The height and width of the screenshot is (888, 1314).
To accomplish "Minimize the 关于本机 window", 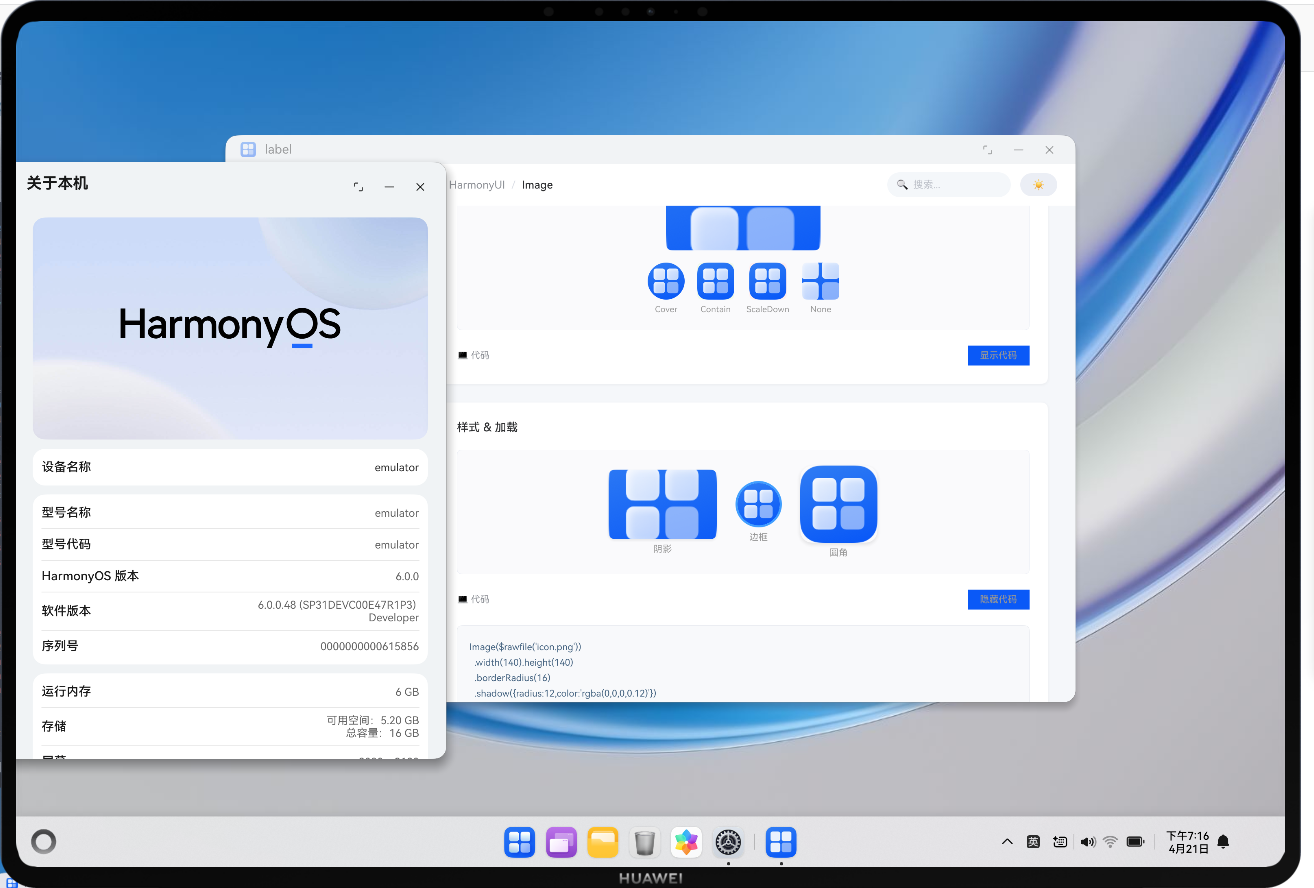I will tap(389, 187).
